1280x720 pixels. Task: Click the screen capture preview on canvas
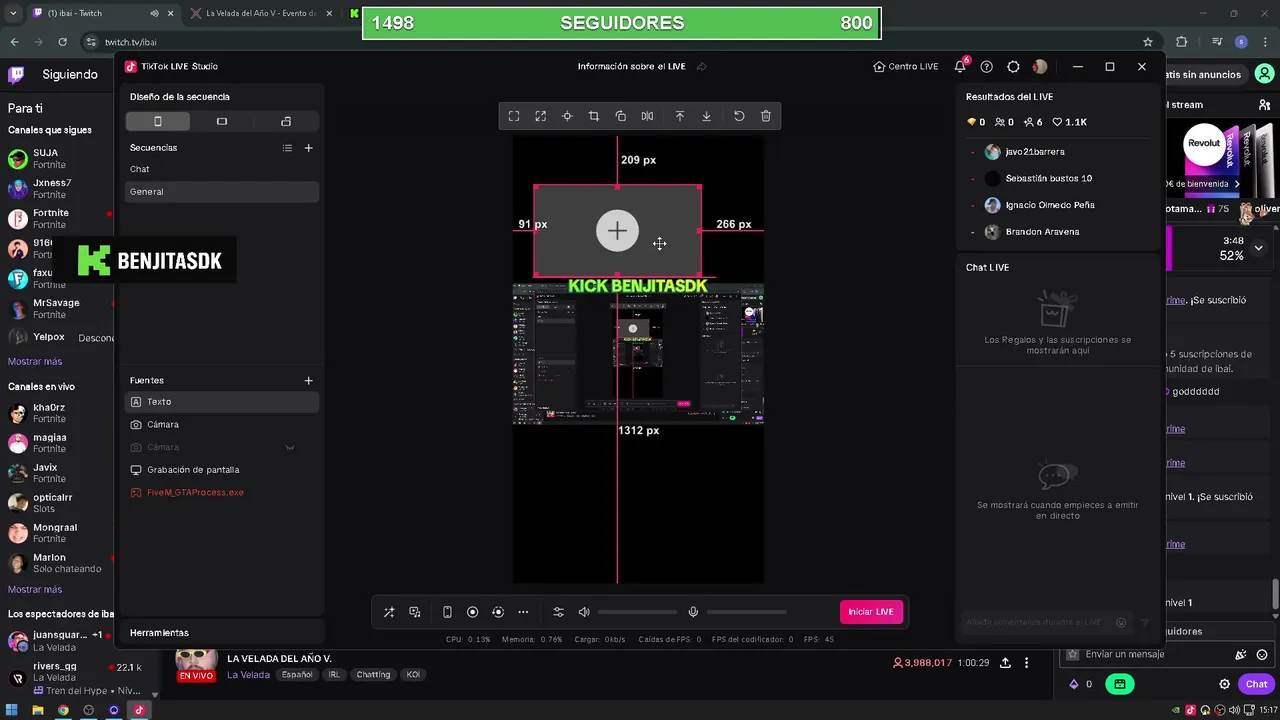pyautogui.click(x=638, y=354)
